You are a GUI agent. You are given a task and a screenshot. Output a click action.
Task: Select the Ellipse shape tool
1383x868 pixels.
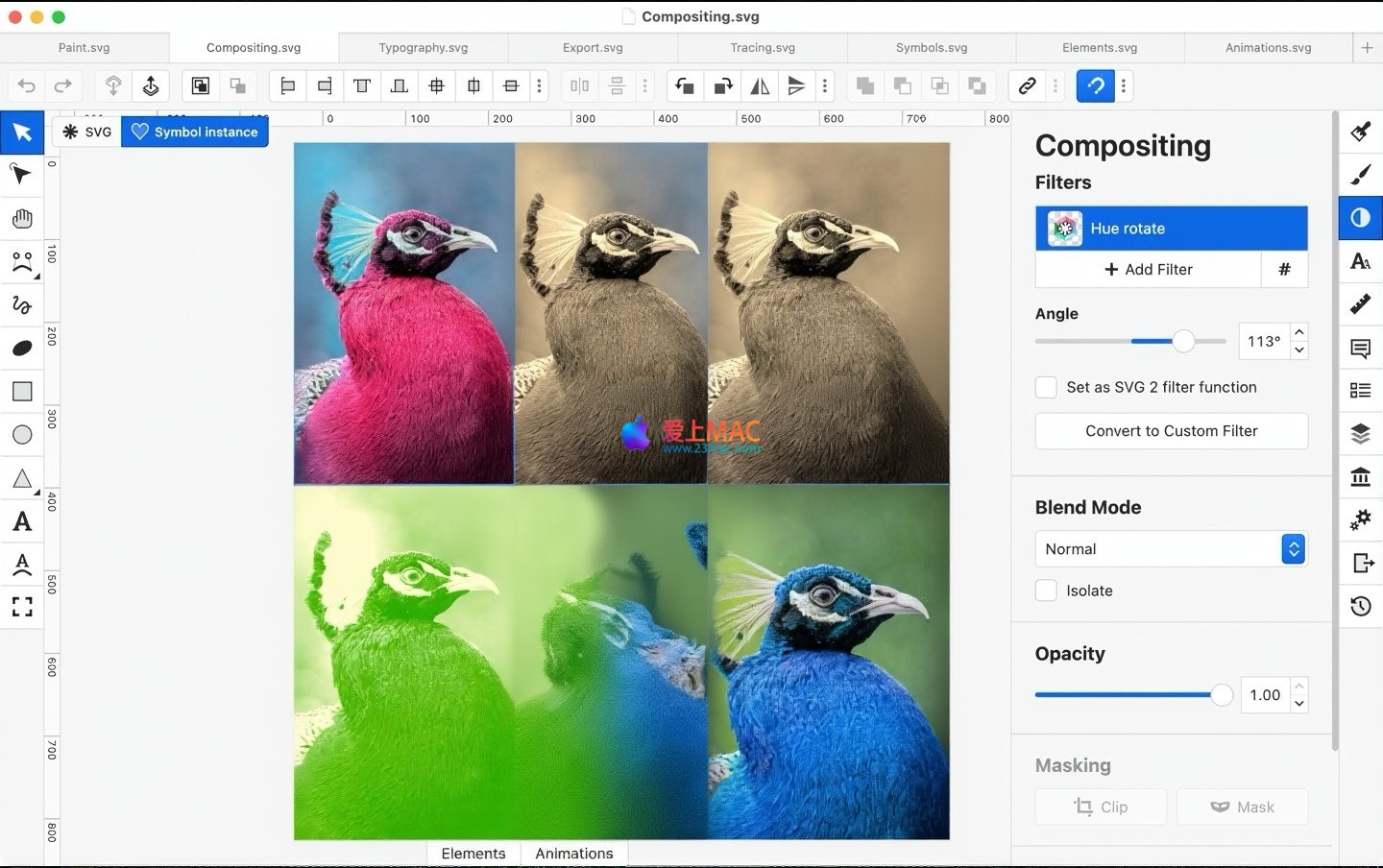22,435
